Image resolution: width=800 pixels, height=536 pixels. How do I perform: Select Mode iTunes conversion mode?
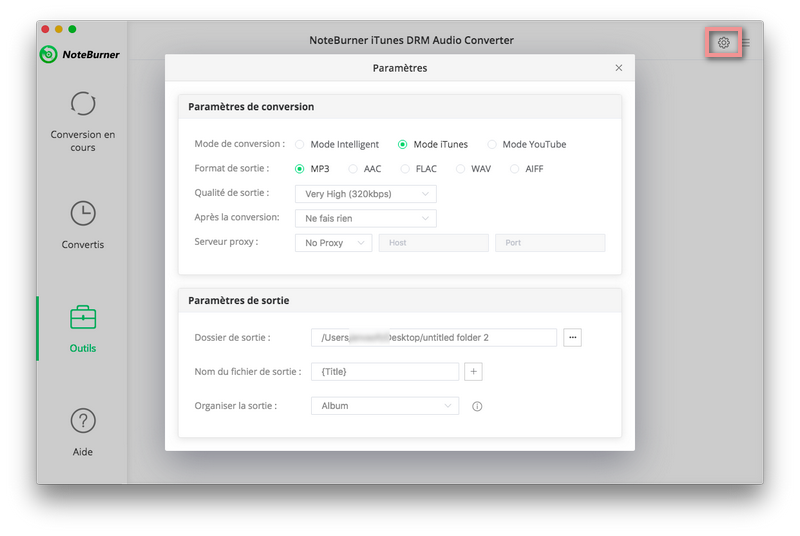tap(433, 144)
